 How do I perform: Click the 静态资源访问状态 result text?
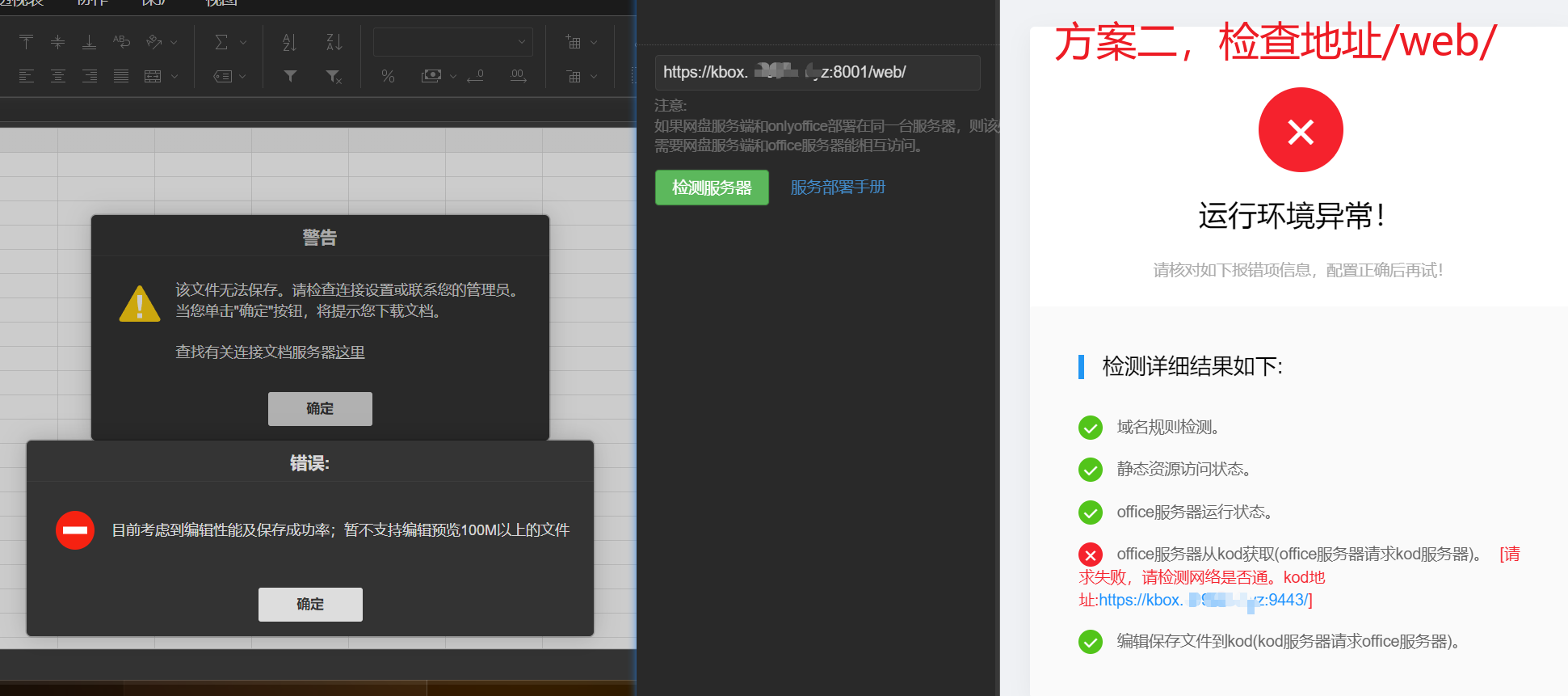(1184, 469)
